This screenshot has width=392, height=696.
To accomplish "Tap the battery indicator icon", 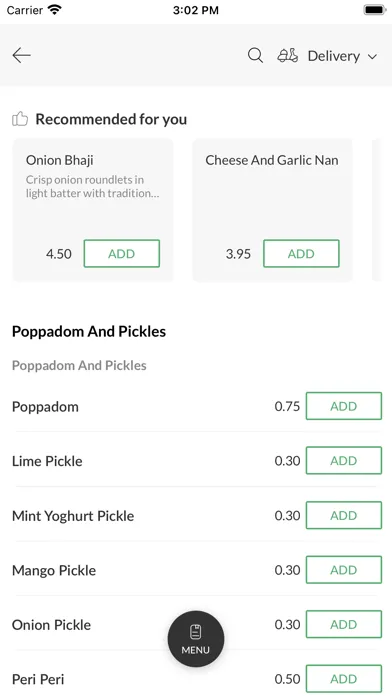I will [375, 10].
